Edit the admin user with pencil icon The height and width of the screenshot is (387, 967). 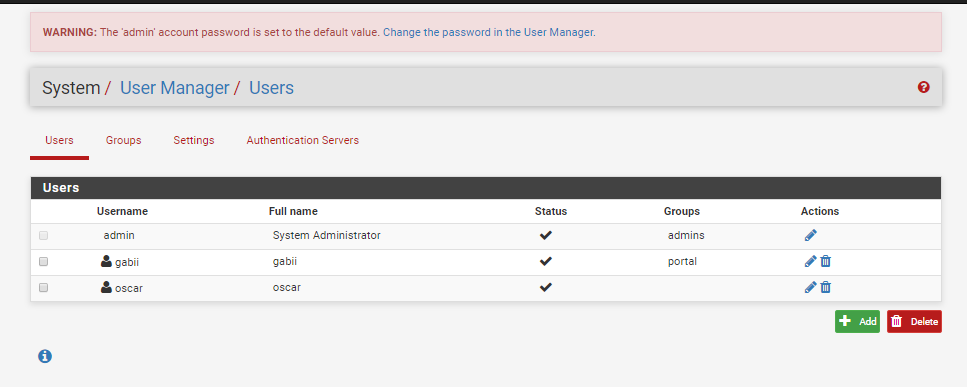click(810, 235)
